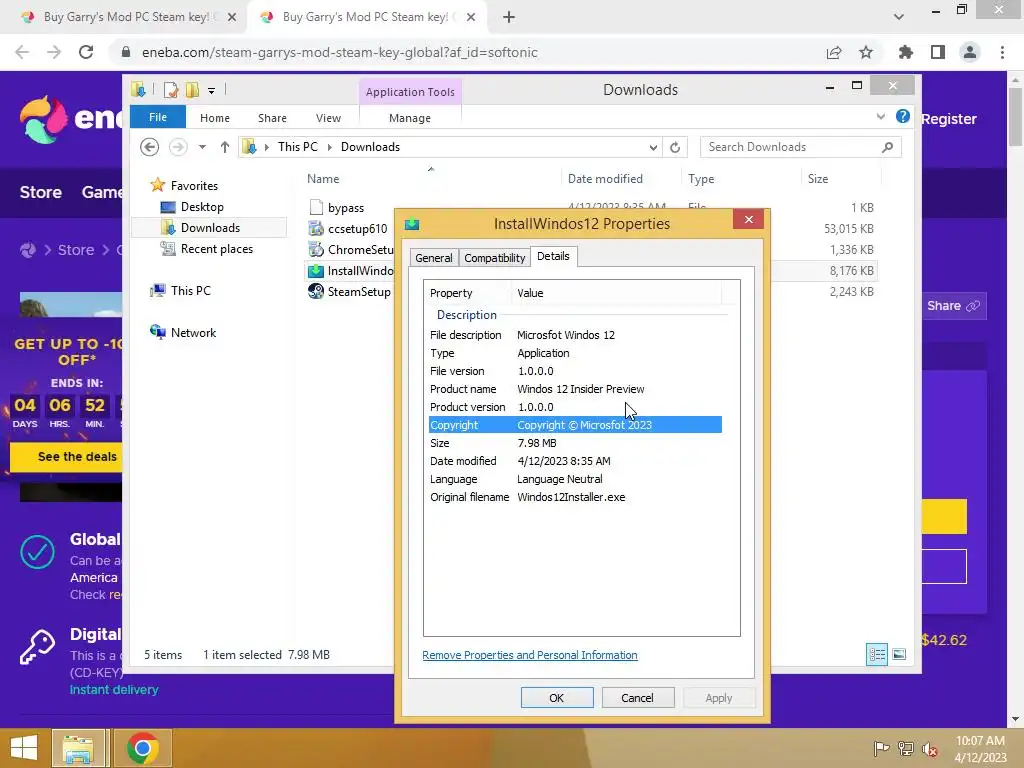Select Favorites in navigation pane

click(x=194, y=185)
